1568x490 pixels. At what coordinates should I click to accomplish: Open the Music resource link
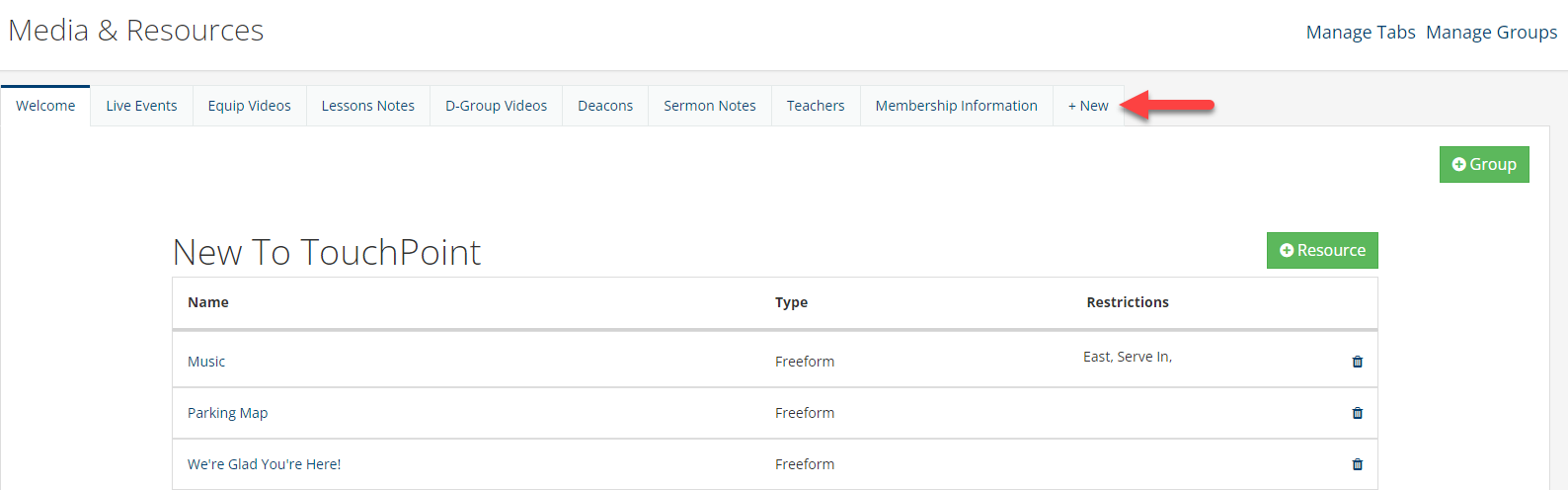click(x=206, y=362)
